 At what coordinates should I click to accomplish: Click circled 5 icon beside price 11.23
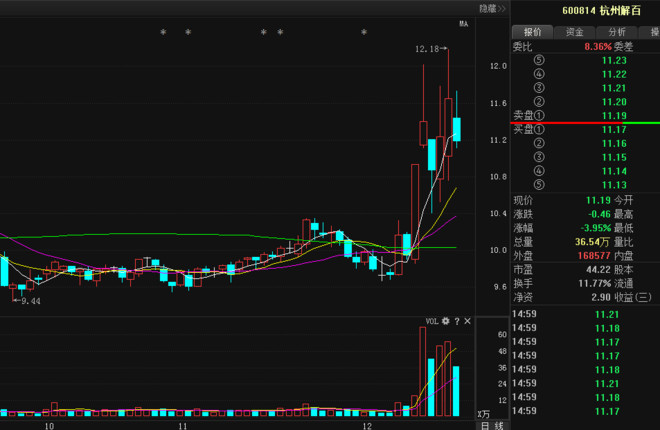539,60
